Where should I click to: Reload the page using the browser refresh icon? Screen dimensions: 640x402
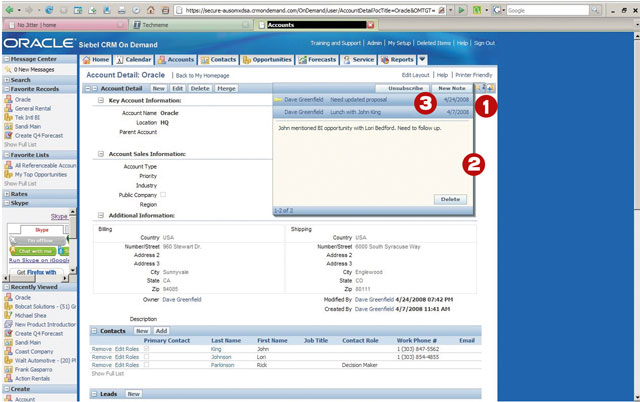pos(49,10)
